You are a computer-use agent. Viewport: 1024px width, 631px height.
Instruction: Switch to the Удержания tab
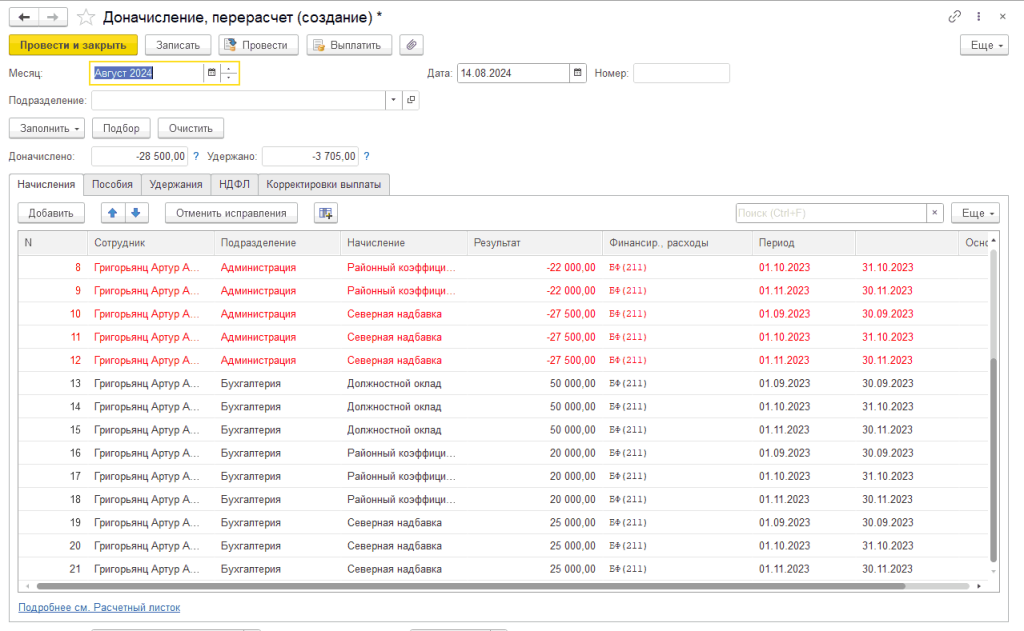pyautogui.click(x=176, y=184)
